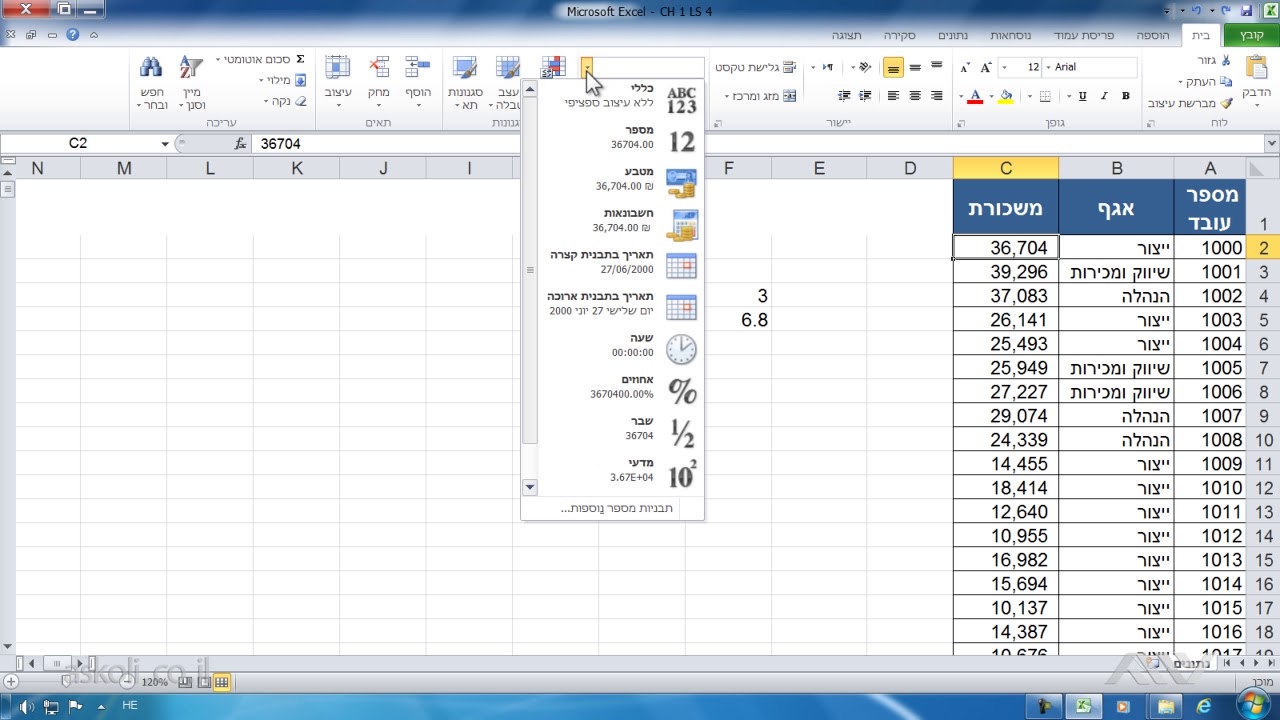Toggle Bold formatting
Screen dimensions: 1280x720
click(x=1126, y=96)
